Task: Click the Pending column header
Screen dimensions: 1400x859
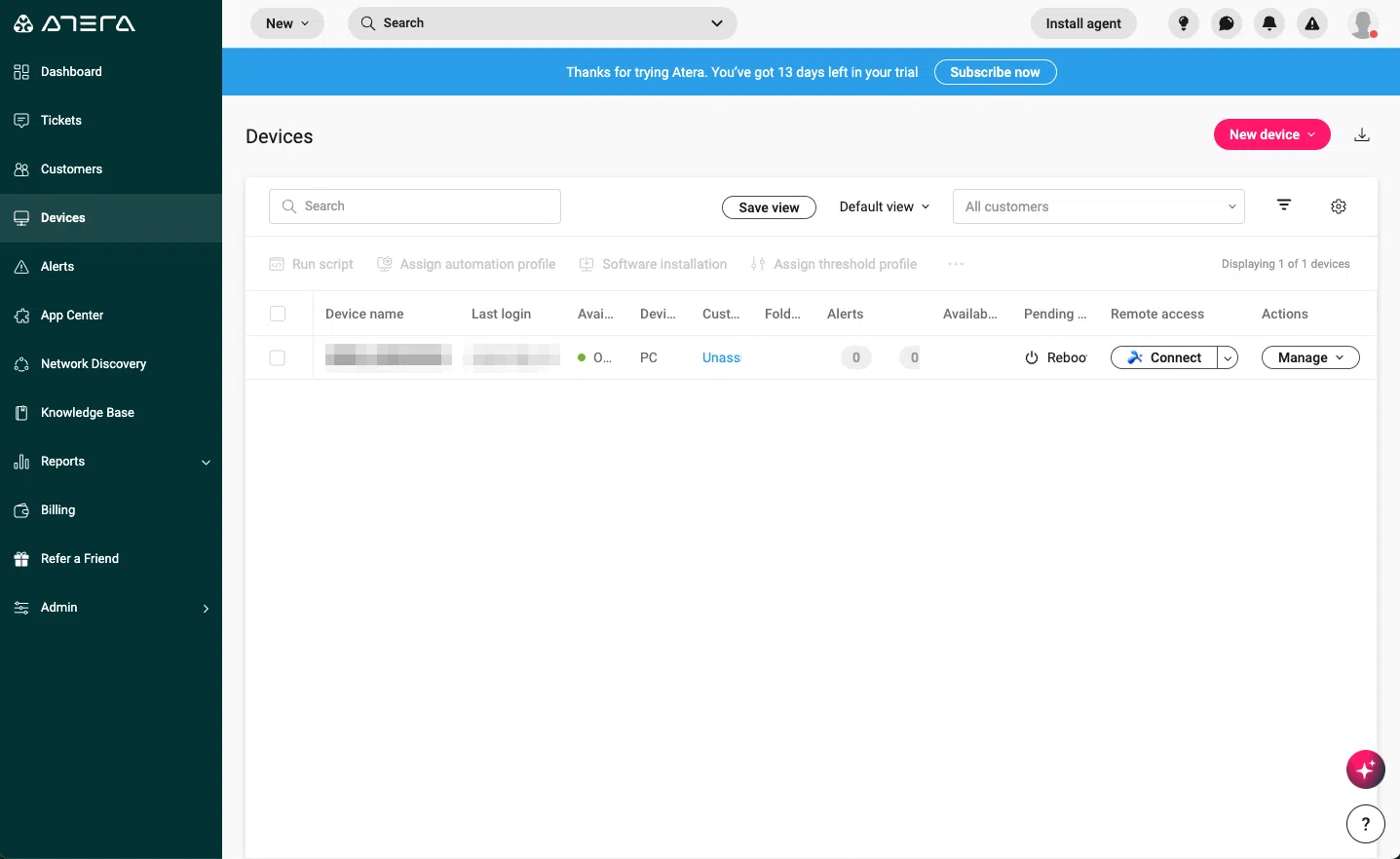Action: [x=1055, y=314]
